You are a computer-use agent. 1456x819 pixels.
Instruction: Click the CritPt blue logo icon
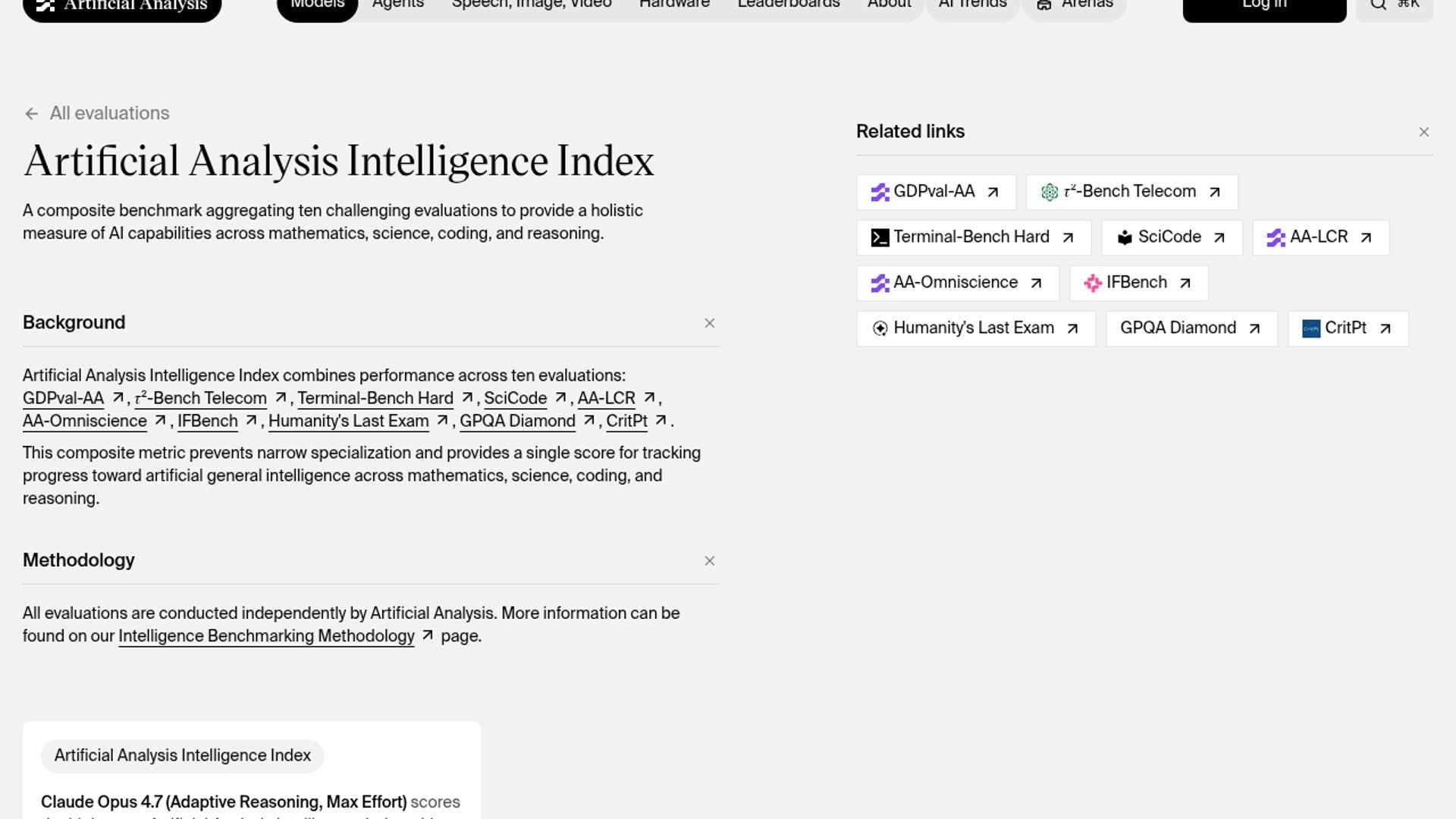[1310, 328]
